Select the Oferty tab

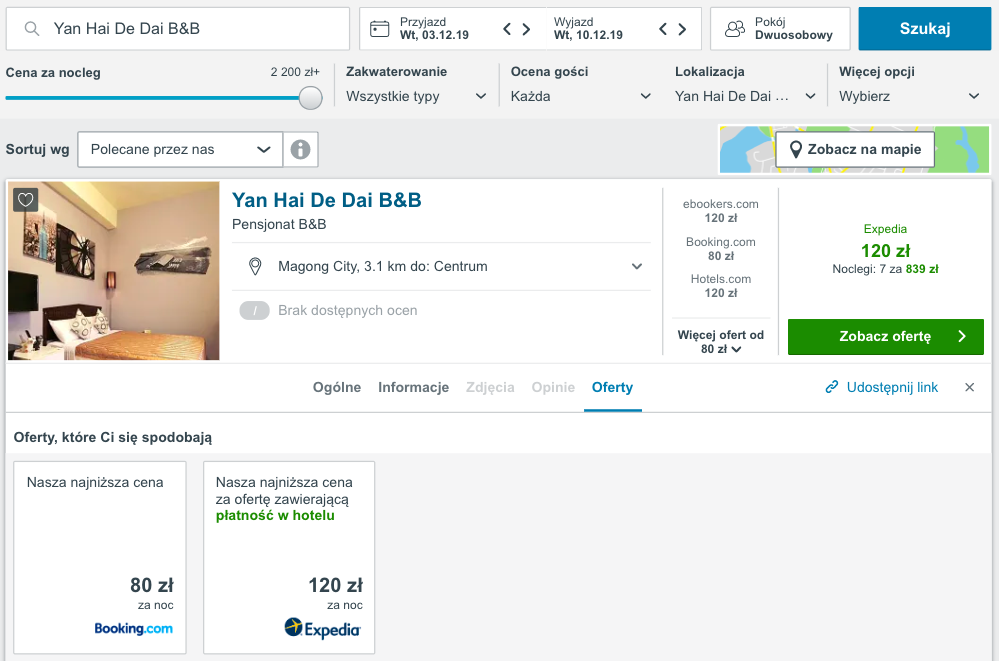(612, 388)
